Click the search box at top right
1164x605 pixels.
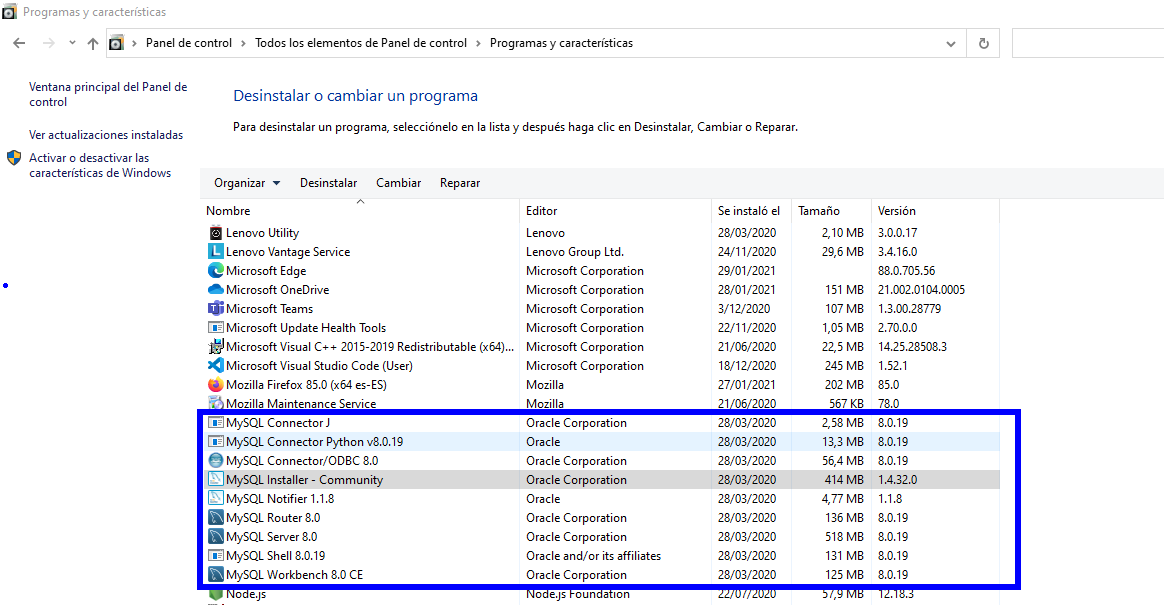(1087, 43)
